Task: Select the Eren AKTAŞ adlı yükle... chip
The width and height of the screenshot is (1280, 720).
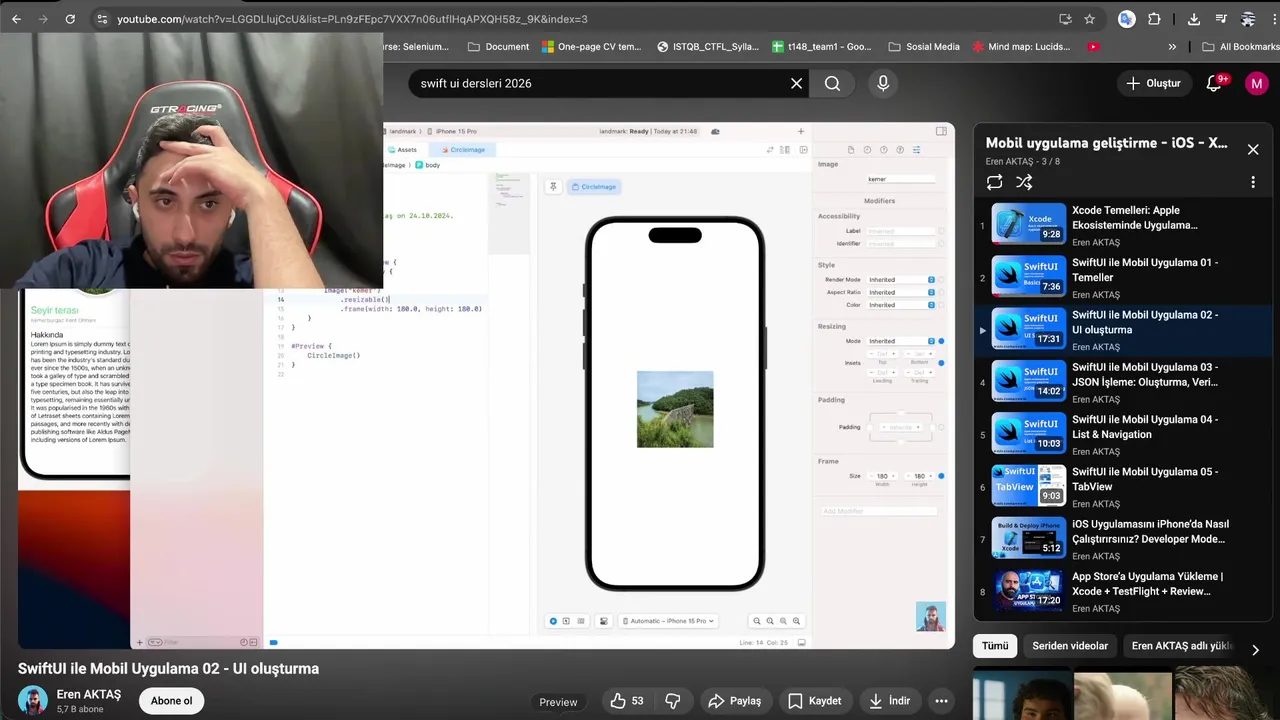Action: [1182, 646]
